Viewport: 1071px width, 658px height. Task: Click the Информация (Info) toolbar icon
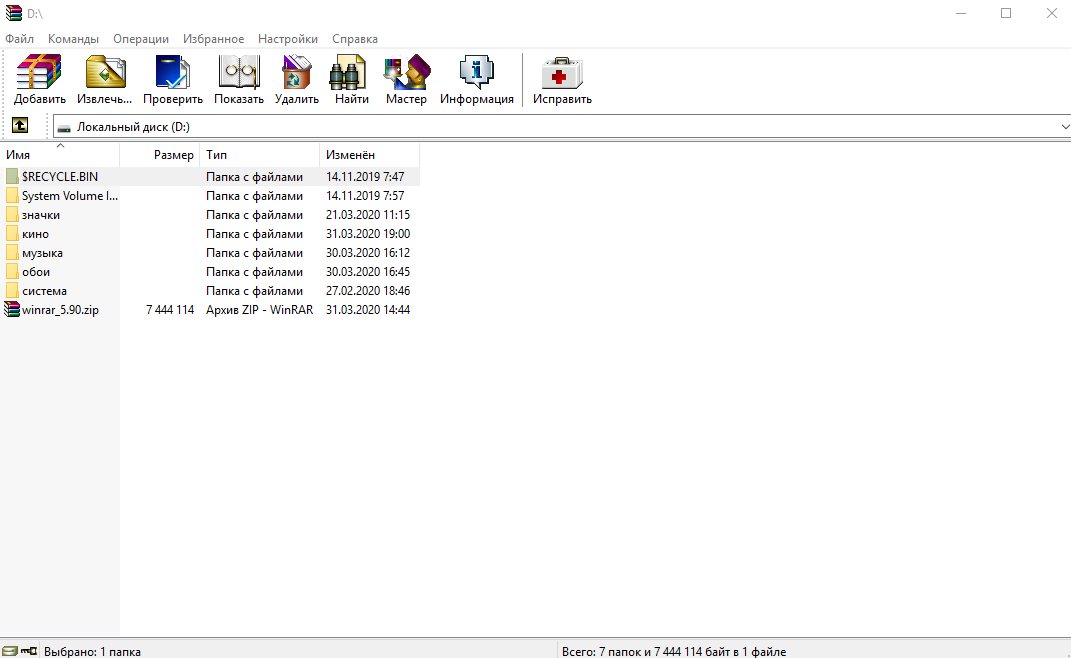point(477,72)
